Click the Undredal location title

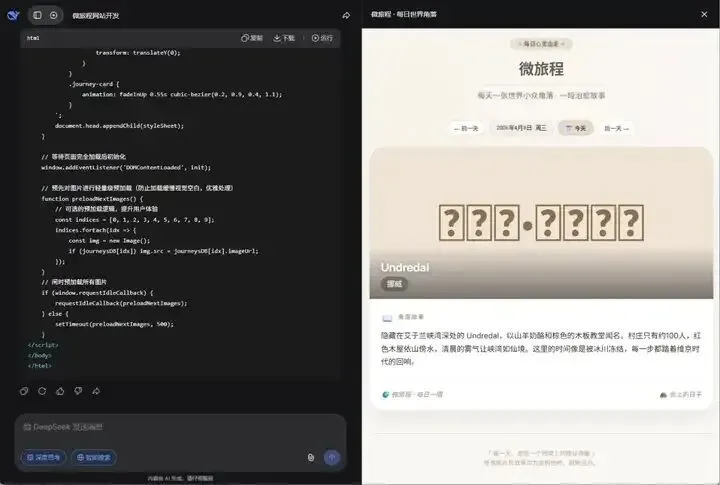pos(405,268)
